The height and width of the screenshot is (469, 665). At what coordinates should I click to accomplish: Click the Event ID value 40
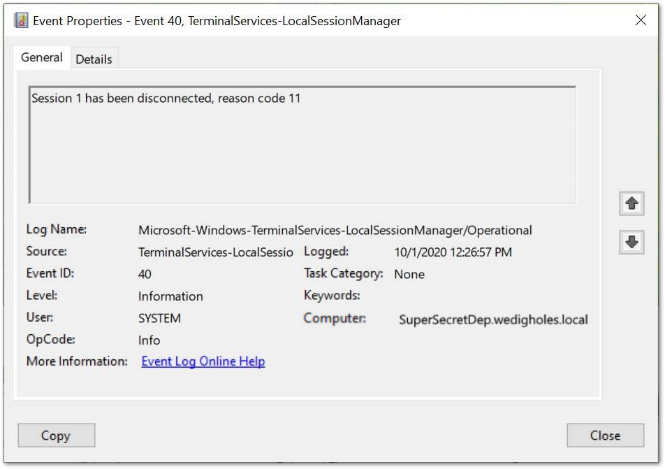(x=146, y=274)
